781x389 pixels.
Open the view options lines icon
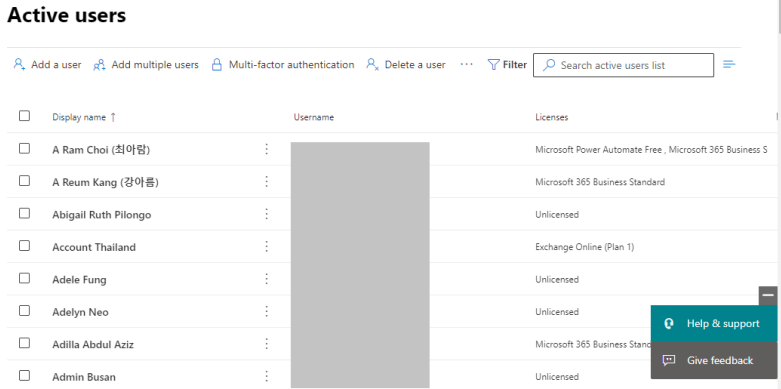click(x=729, y=64)
